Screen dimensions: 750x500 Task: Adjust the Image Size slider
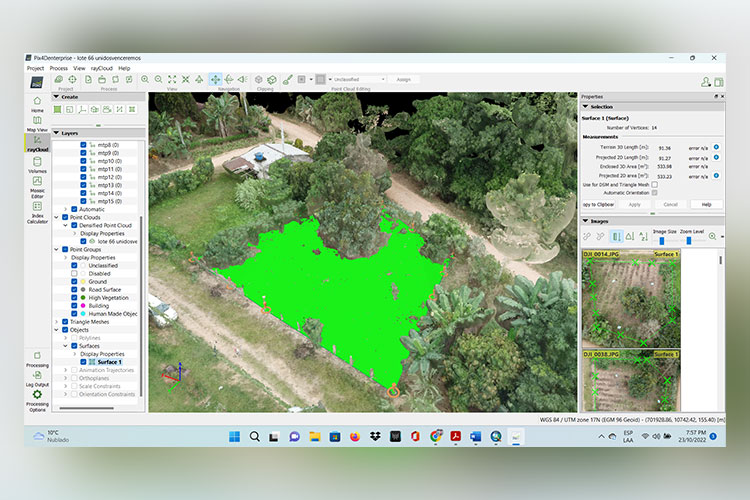(x=661, y=241)
